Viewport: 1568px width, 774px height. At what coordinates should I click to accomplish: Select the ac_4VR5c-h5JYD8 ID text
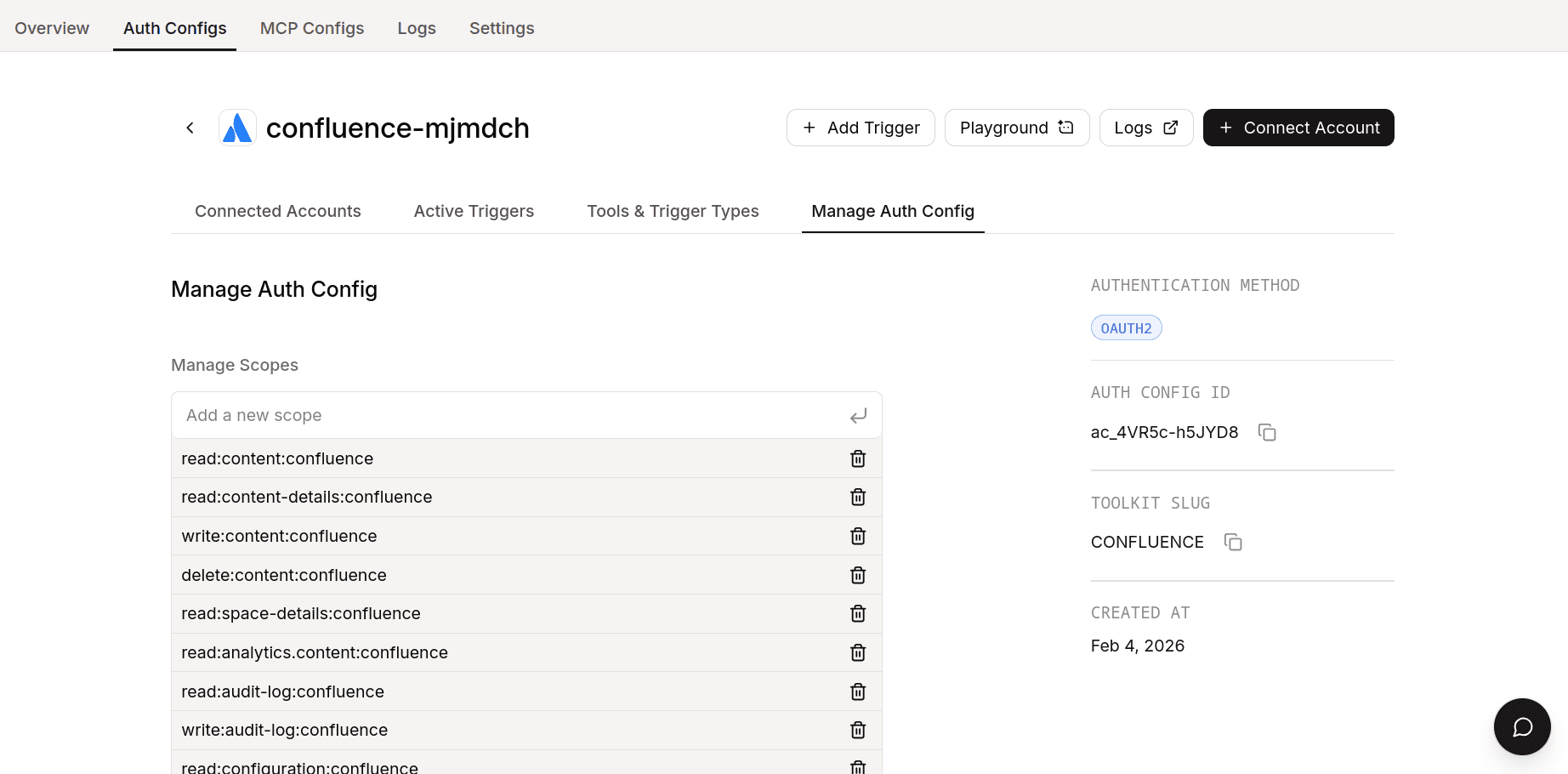[x=1164, y=432]
